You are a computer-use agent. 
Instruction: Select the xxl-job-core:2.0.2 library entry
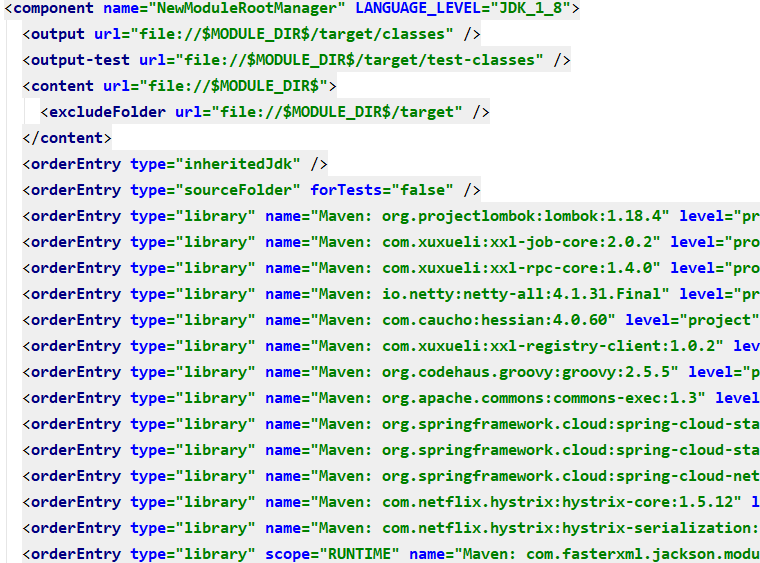point(391,242)
